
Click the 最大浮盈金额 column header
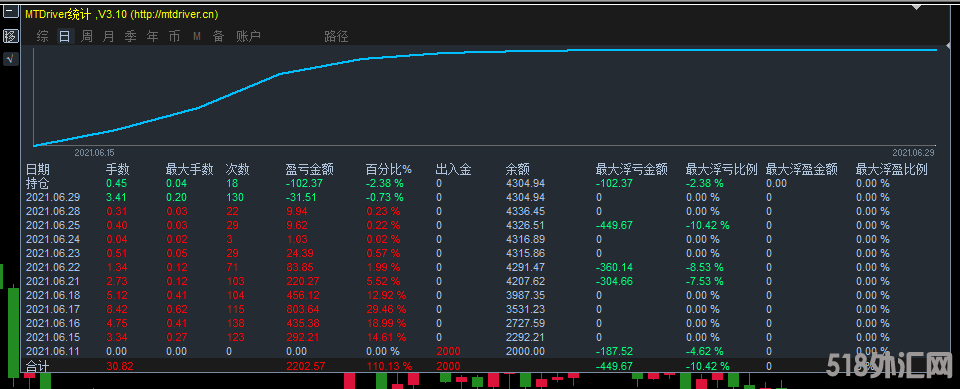802,169
